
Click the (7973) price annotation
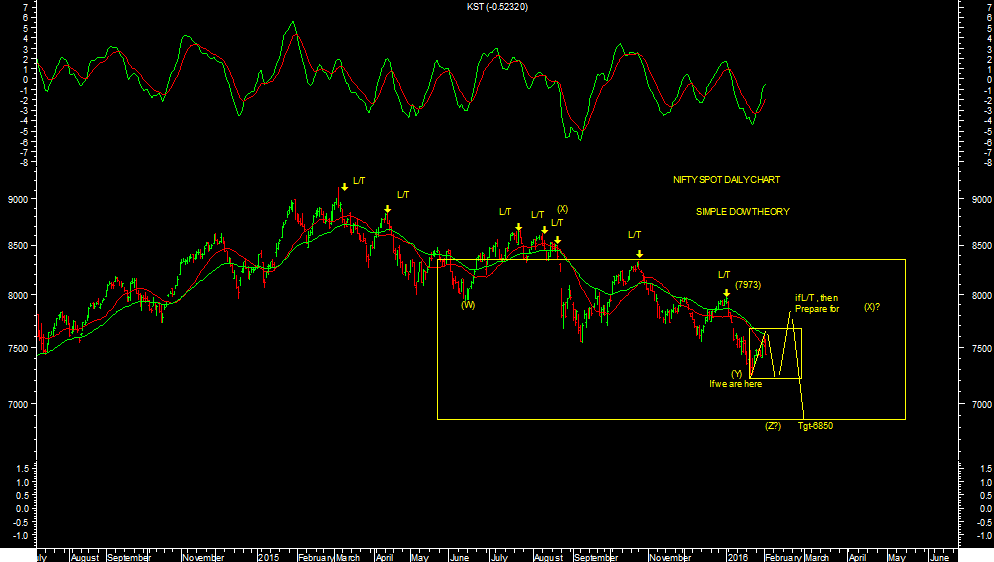[x=748, y=285]
